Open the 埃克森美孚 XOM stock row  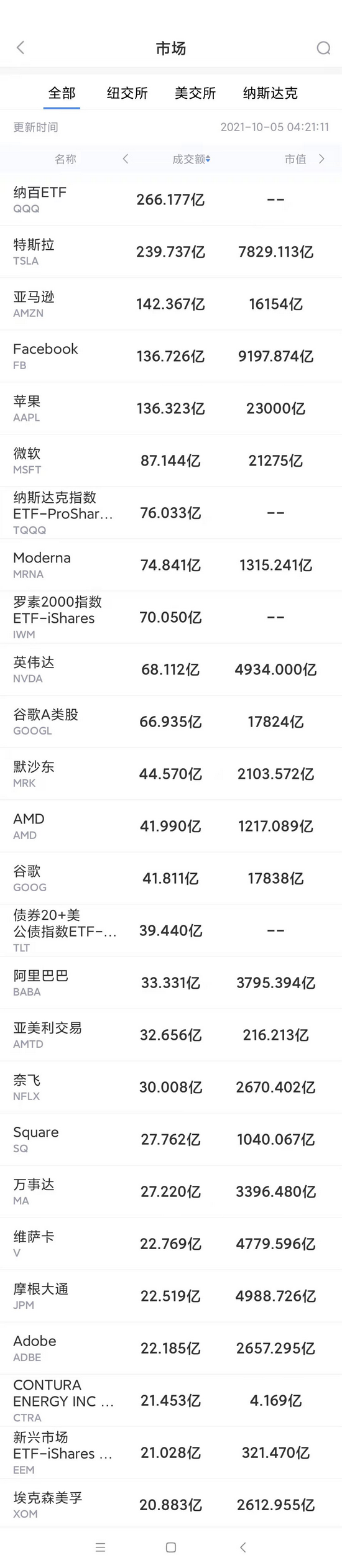[x=171, y=1505]
